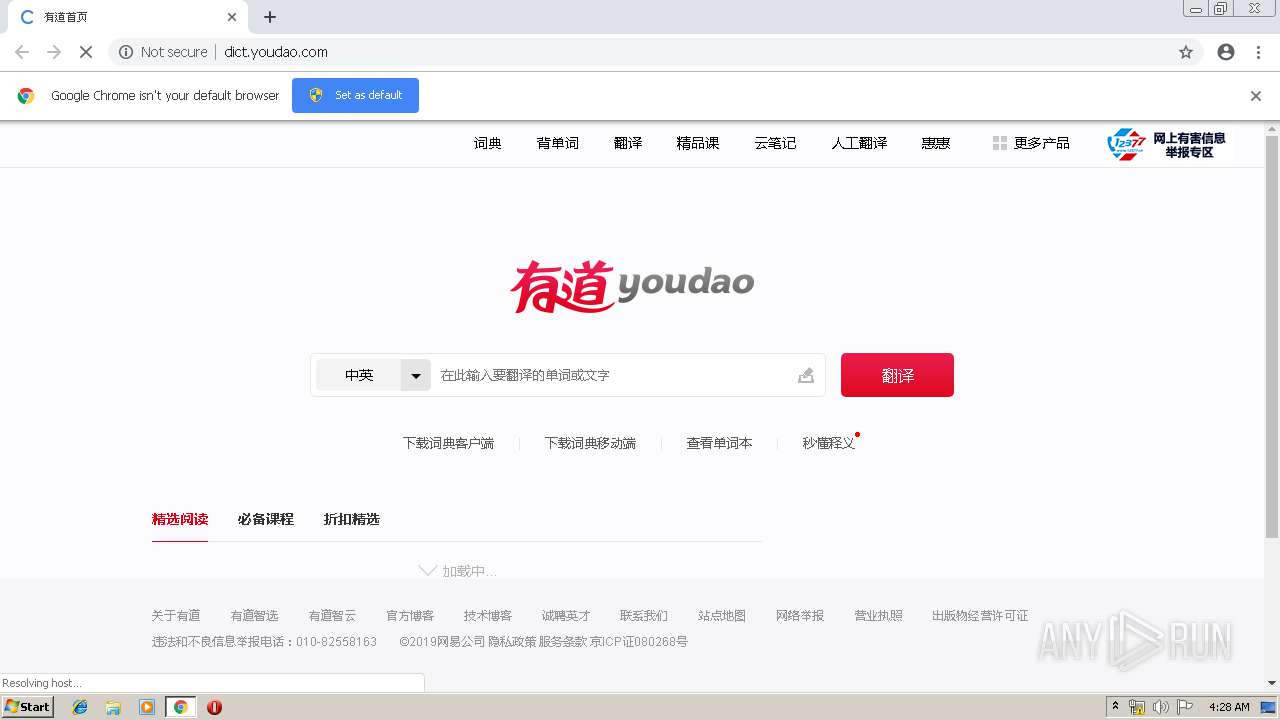Close the 有道首页 tab

(x=232, y=17)
